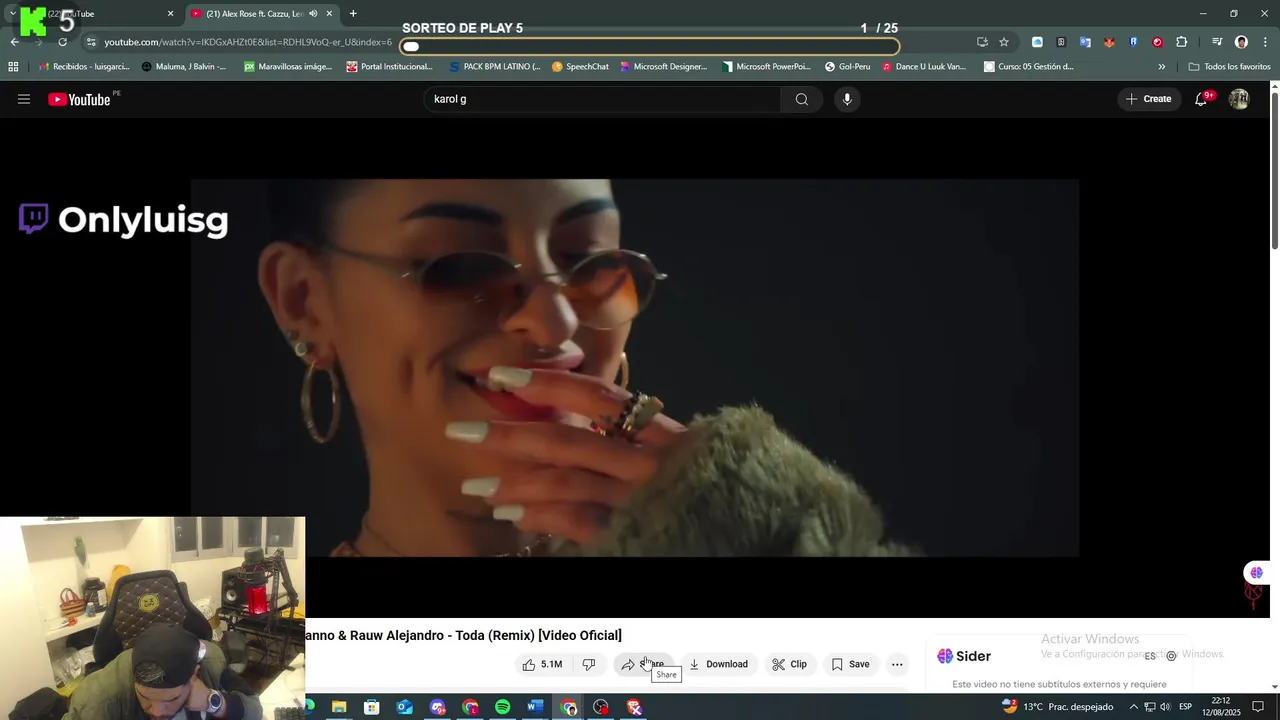The width and height of the screenshot is (1280, 720).
Task: Go to YouTube home via logo
Action: (x=79, y=99)
